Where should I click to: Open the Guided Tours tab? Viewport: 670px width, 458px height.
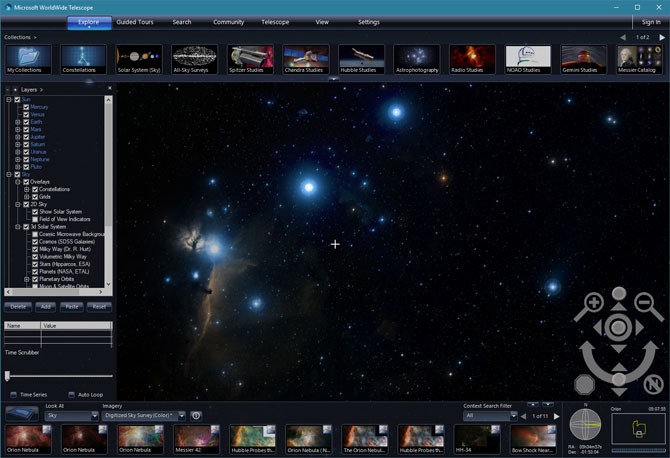(x=135, y=22)
